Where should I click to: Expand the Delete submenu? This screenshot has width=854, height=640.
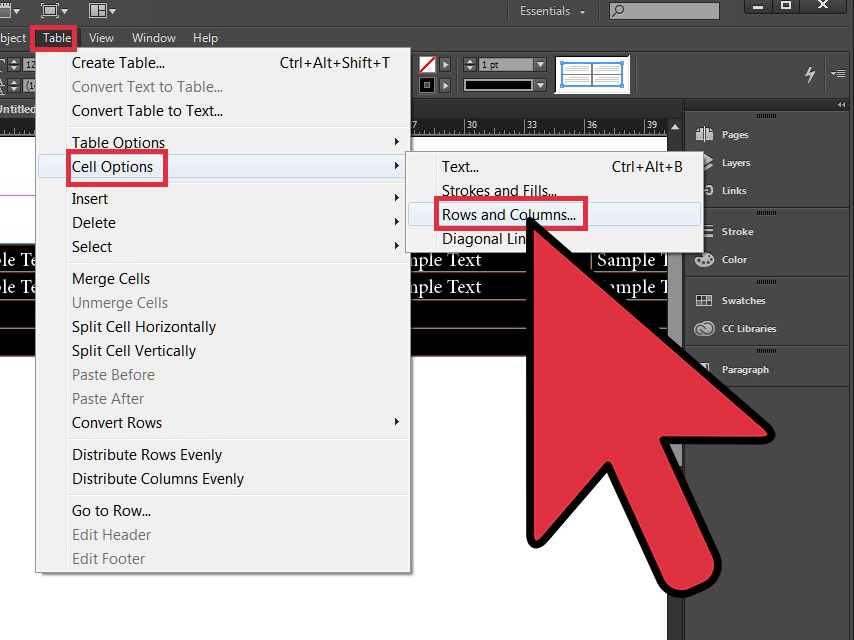(x=223, y=222)
